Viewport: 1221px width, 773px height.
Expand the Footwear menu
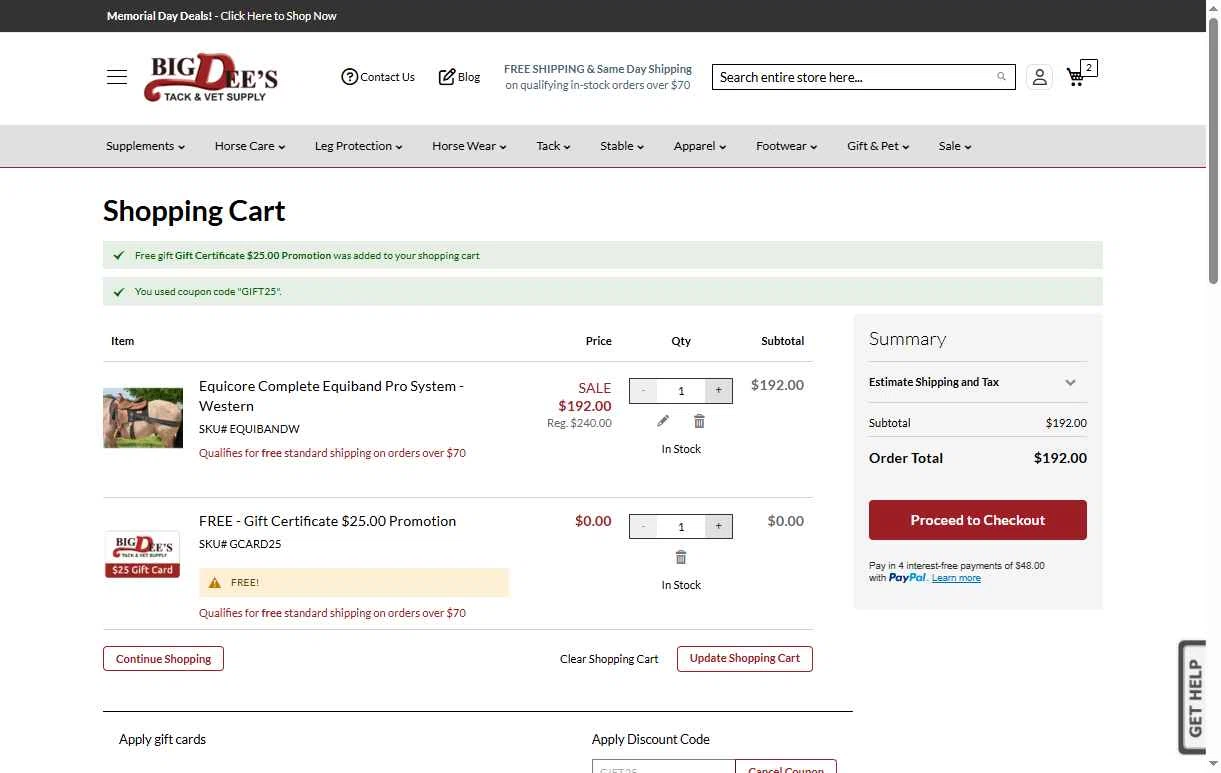(787, 146)
